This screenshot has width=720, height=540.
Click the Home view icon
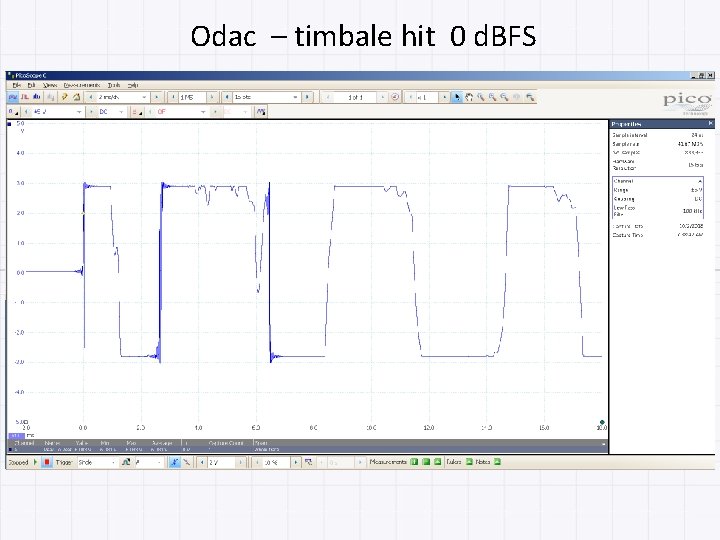click(x=76, y=97)
